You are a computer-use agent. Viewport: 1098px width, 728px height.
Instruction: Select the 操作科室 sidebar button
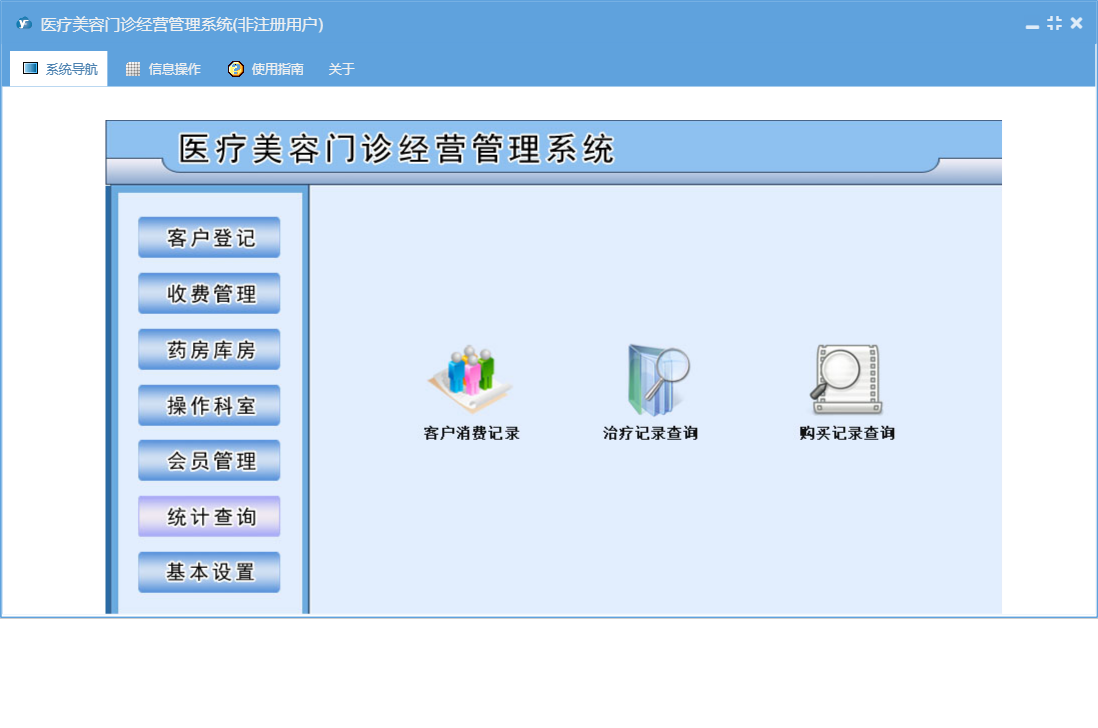click(209, 405)
